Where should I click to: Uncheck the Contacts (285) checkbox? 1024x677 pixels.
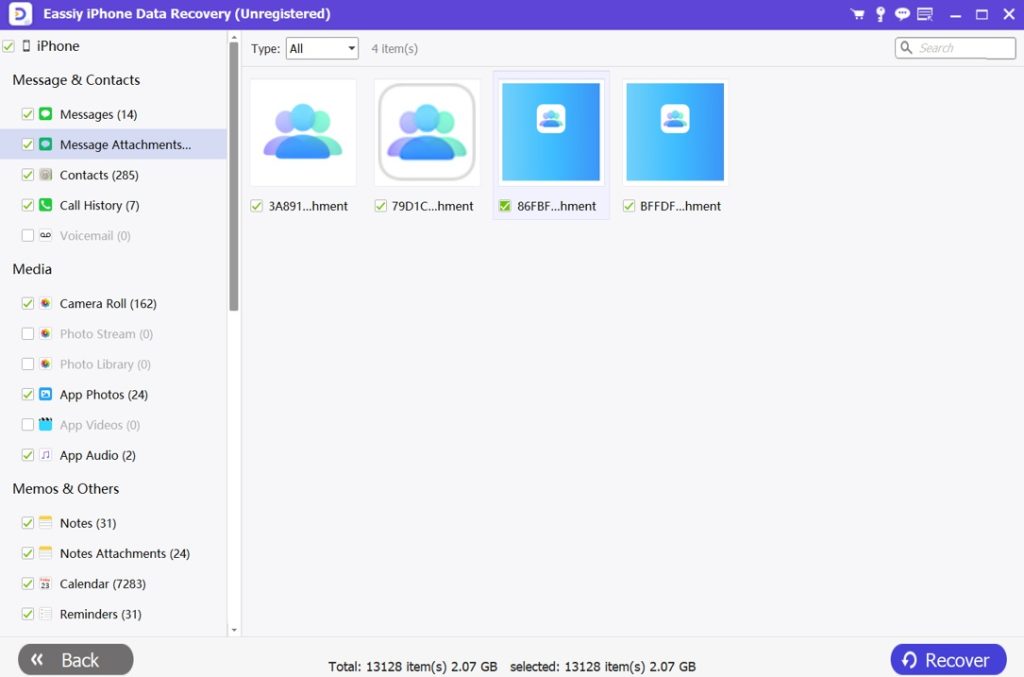tap(27, 175)
